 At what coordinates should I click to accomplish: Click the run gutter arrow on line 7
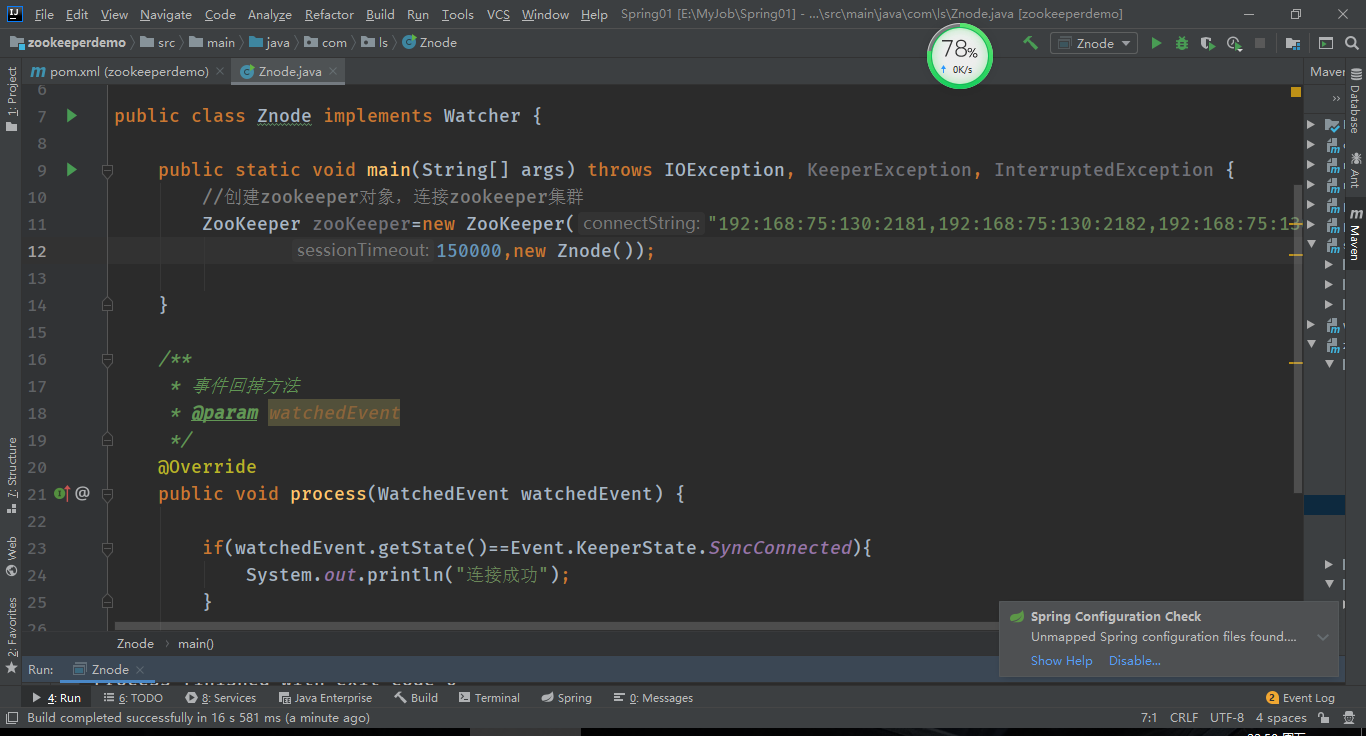71,116
